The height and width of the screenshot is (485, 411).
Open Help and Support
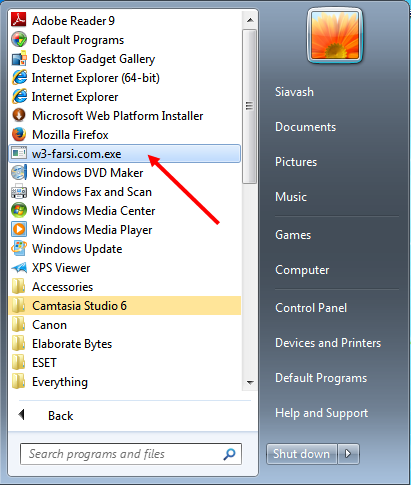(322, 413)
